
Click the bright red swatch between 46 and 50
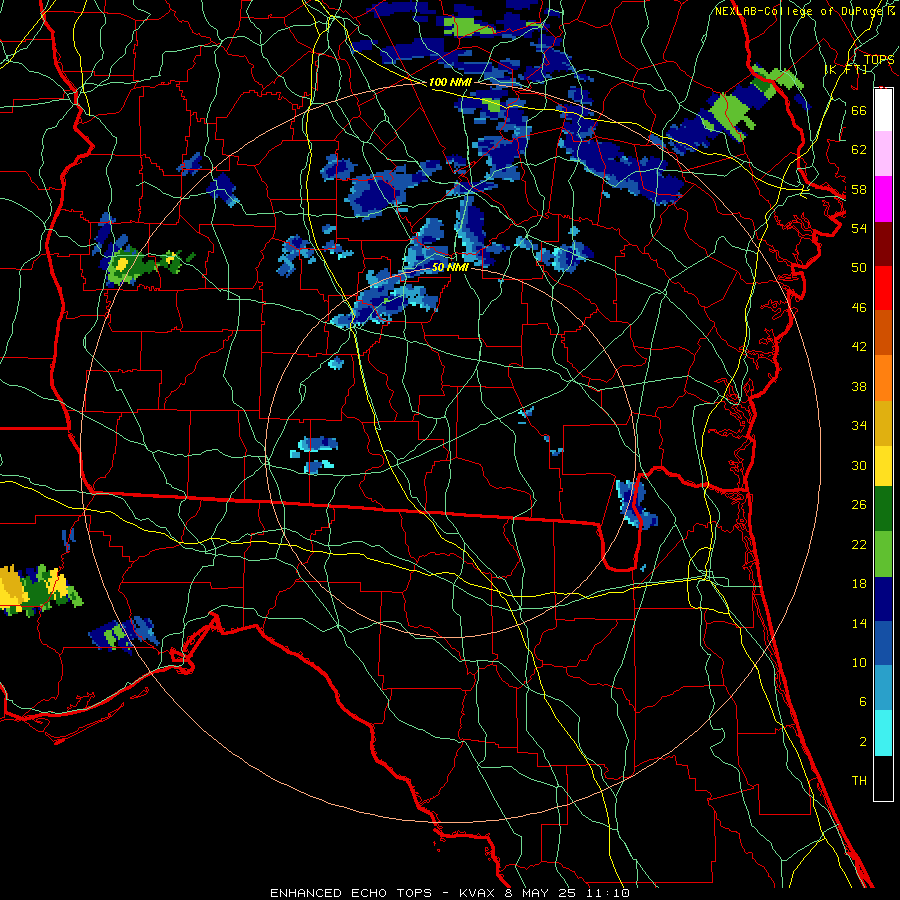point(883,288)
